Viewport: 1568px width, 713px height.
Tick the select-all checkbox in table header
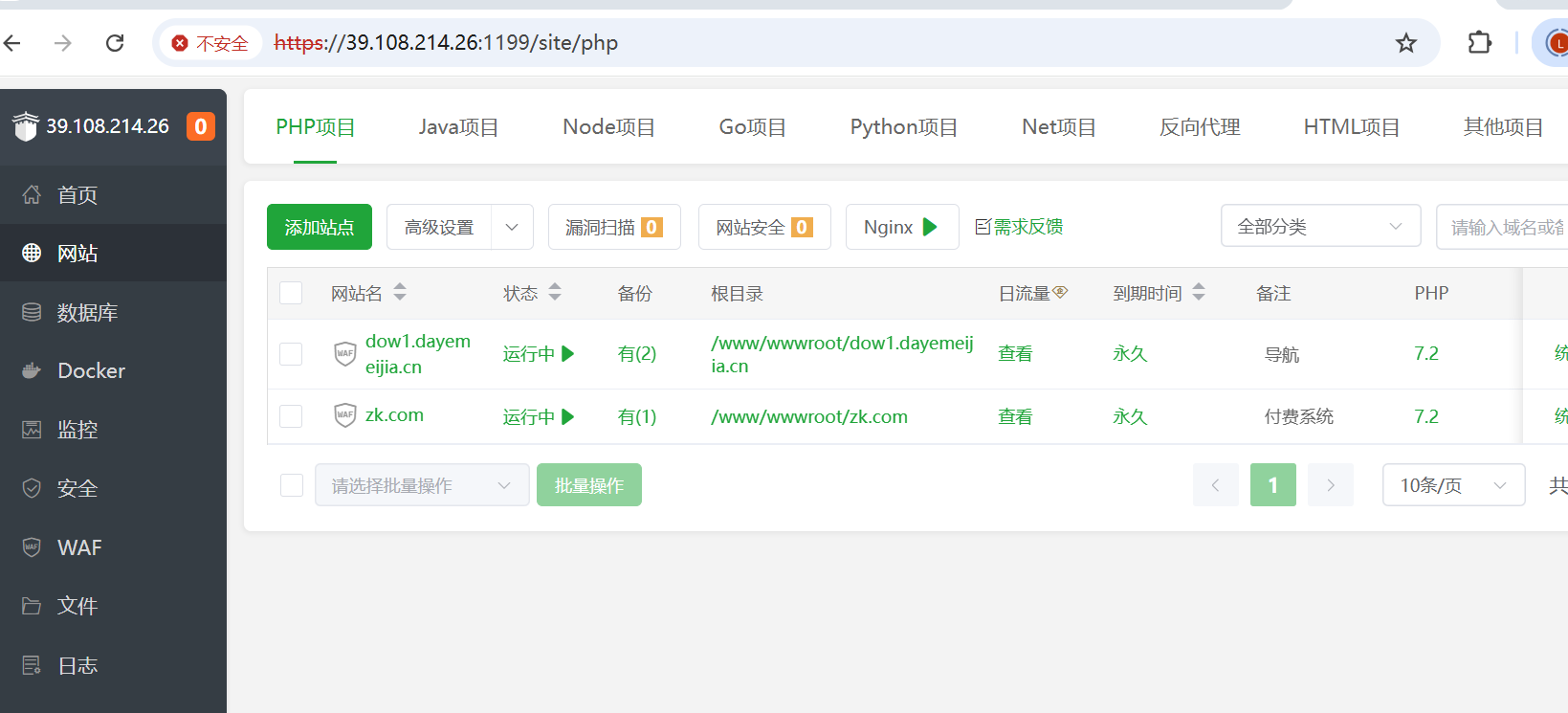(291, 293)
